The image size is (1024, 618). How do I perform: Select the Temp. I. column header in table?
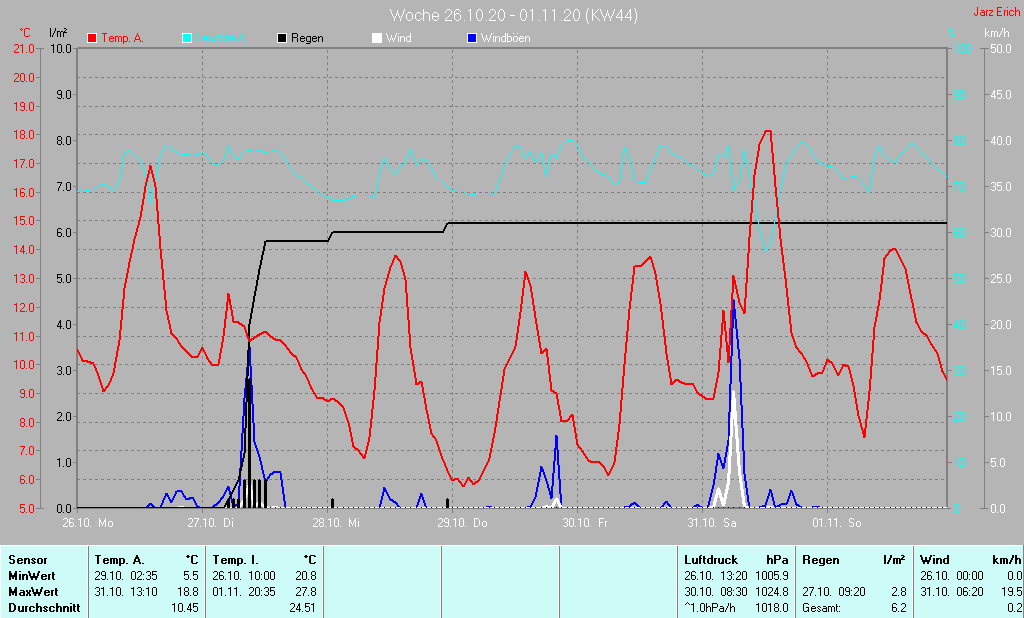[236, 560]
